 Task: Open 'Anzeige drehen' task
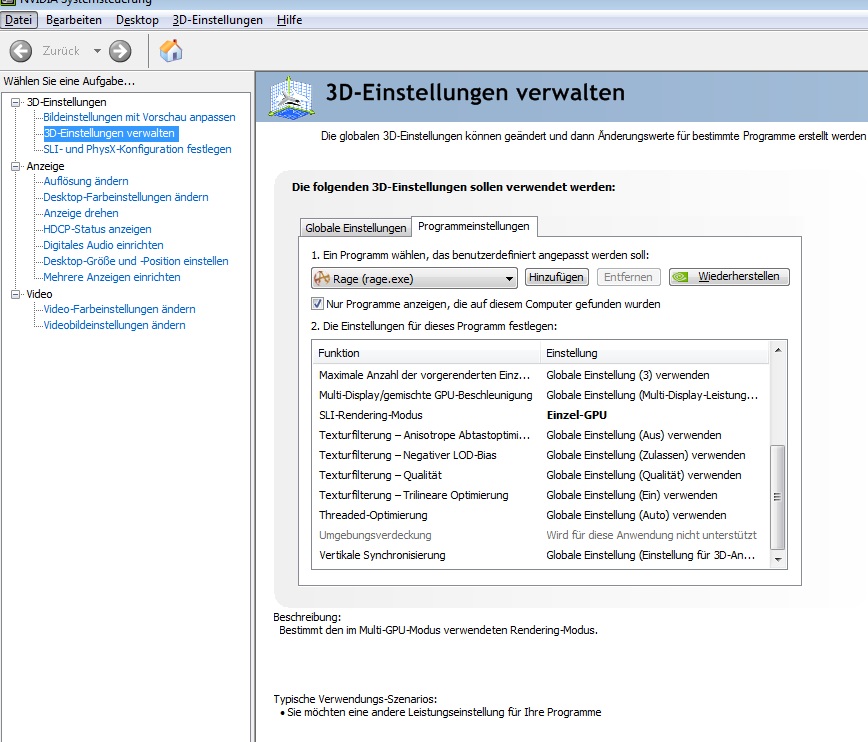[81, 213]
